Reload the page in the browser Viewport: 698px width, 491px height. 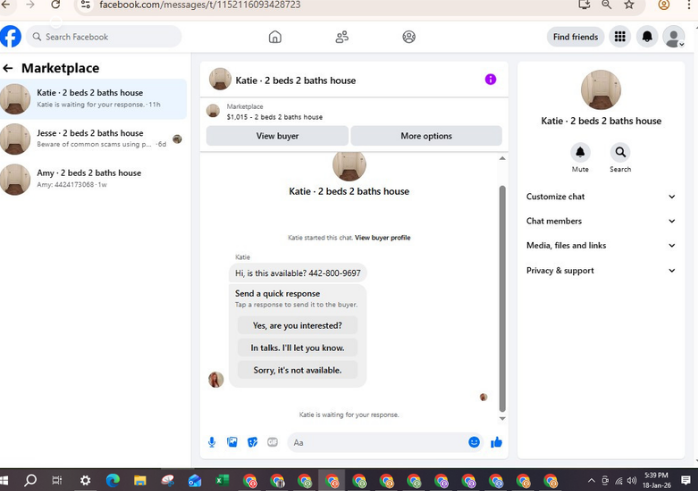pos(55,4)
